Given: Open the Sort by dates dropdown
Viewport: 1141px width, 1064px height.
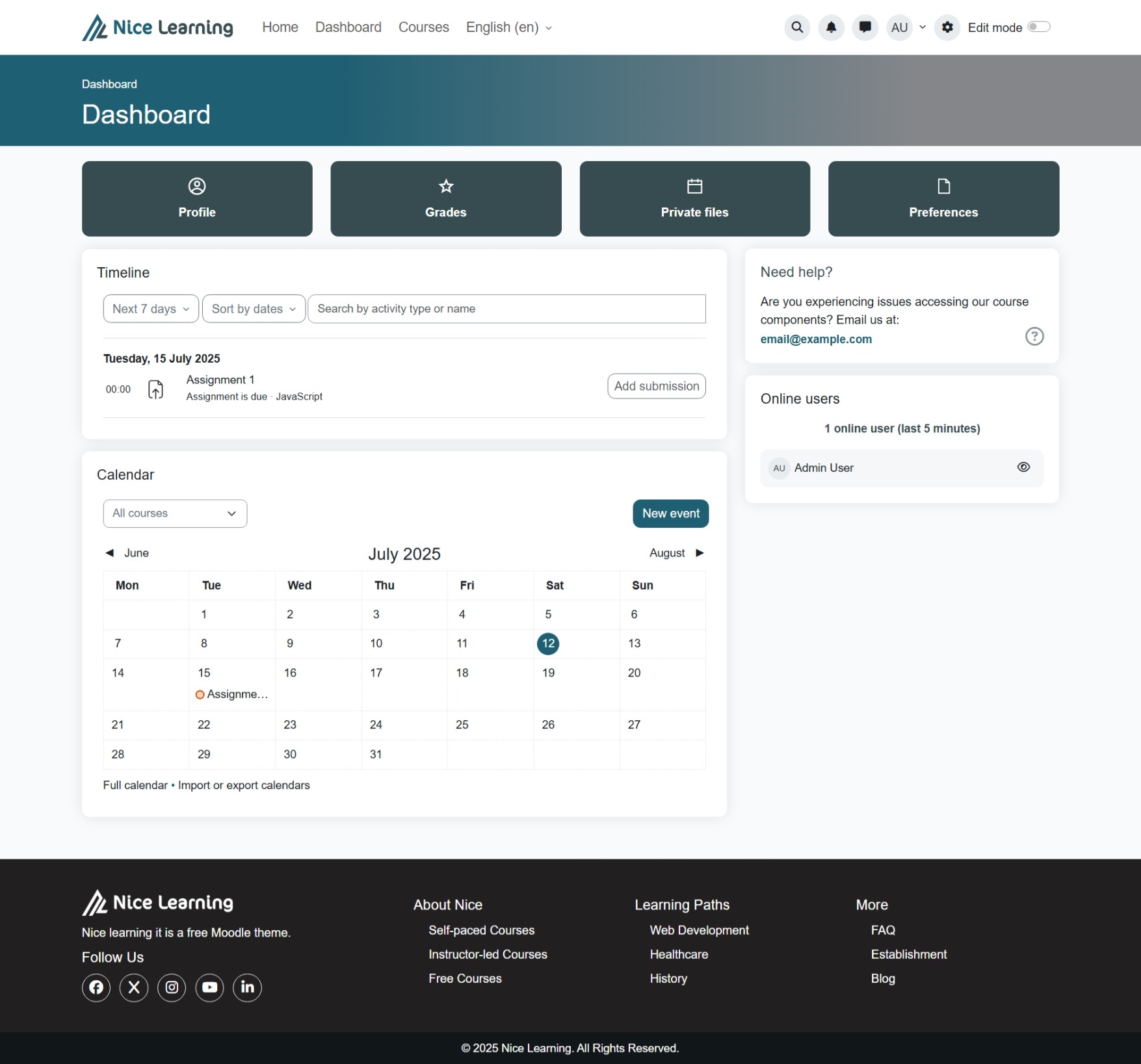Looking at the screenshot, I should [x=254, y=309].
